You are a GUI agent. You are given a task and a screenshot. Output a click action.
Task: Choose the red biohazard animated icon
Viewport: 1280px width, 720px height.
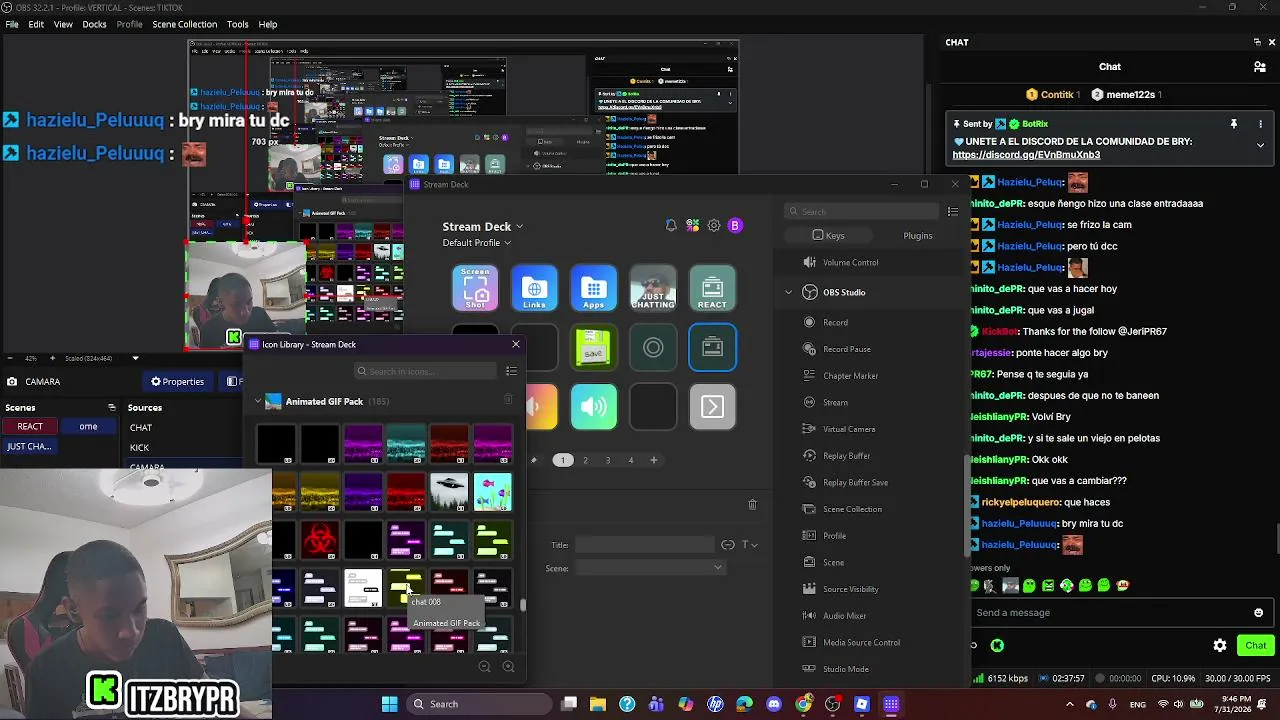coord(320,540)
